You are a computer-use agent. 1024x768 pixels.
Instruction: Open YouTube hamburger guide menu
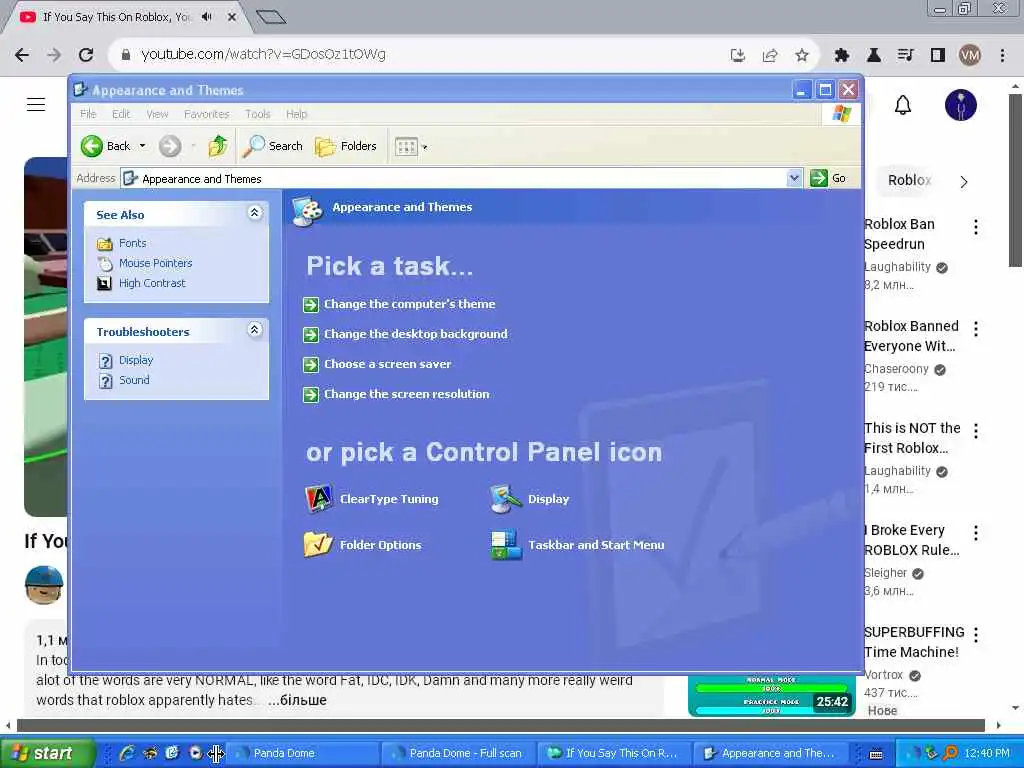pyautogui.click(x=36, y=104)
